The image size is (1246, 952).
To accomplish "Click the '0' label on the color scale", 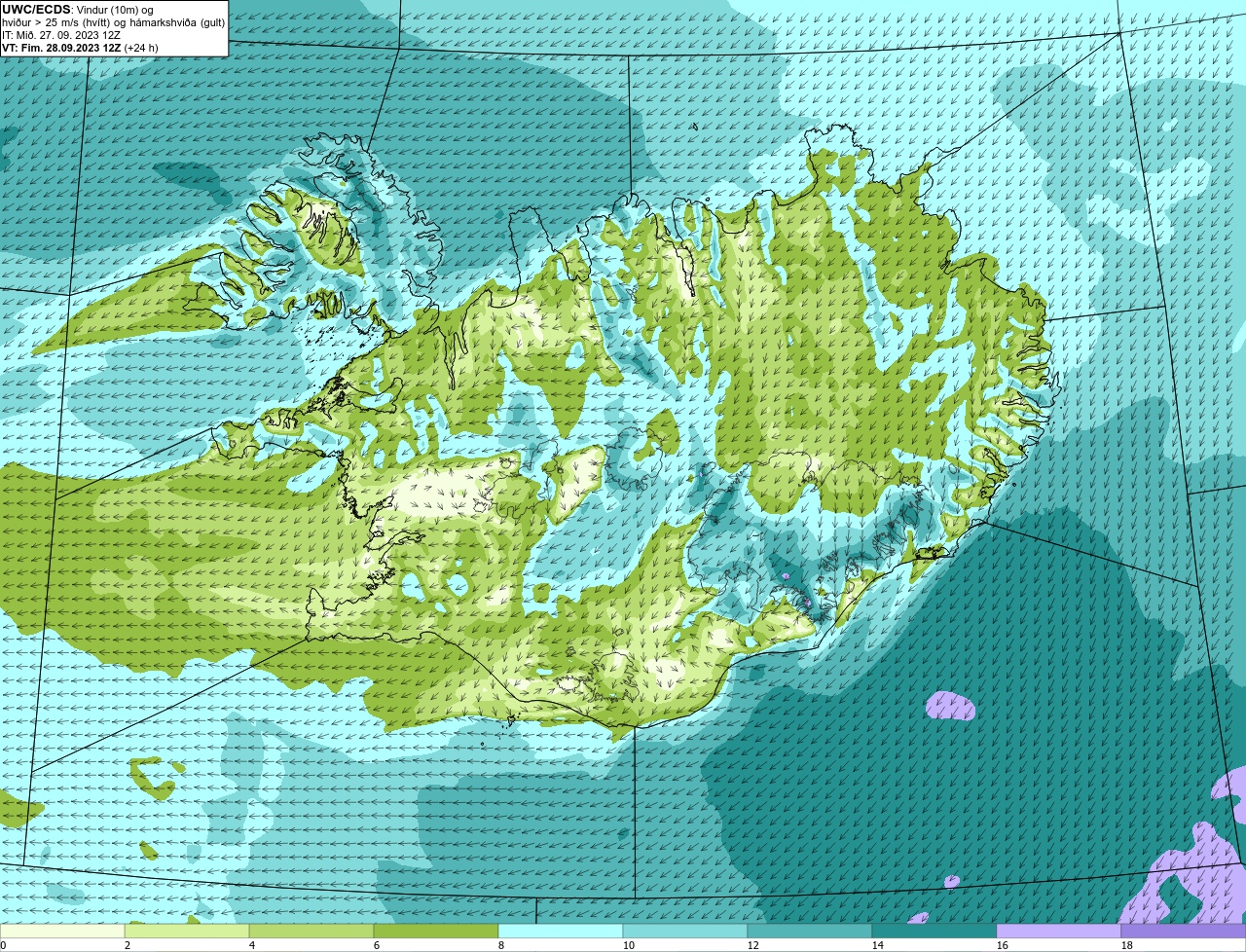I will tap(4, 945).
